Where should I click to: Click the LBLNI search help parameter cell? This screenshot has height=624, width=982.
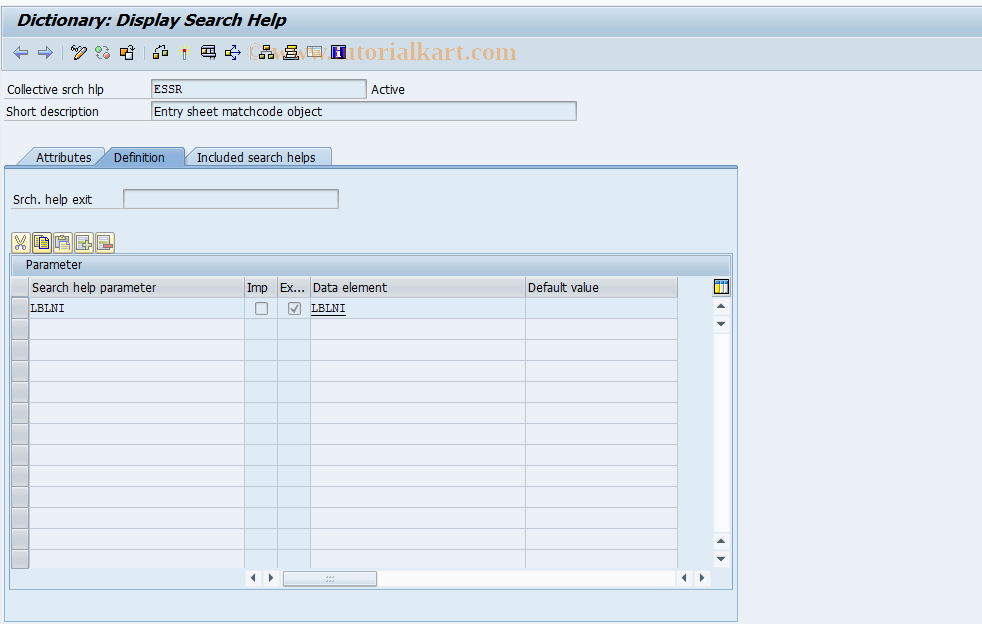(137, 308)
